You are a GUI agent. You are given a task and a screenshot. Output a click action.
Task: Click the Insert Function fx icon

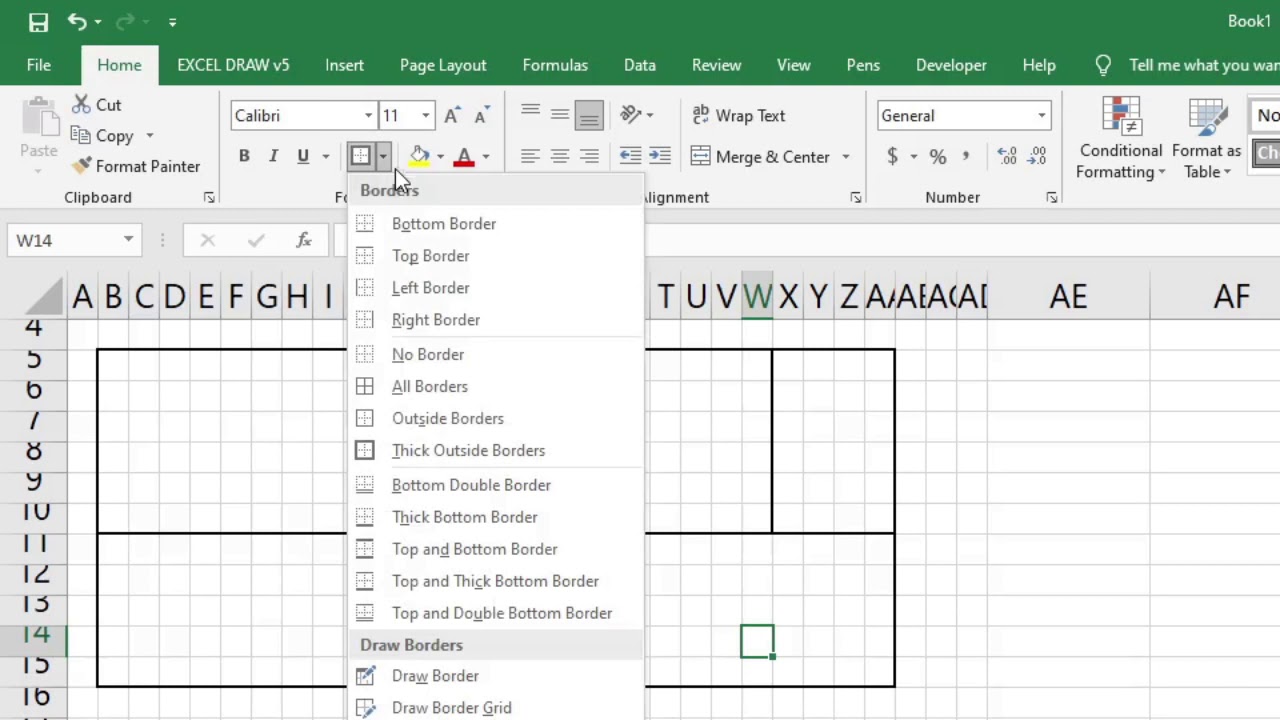point(304,240)
